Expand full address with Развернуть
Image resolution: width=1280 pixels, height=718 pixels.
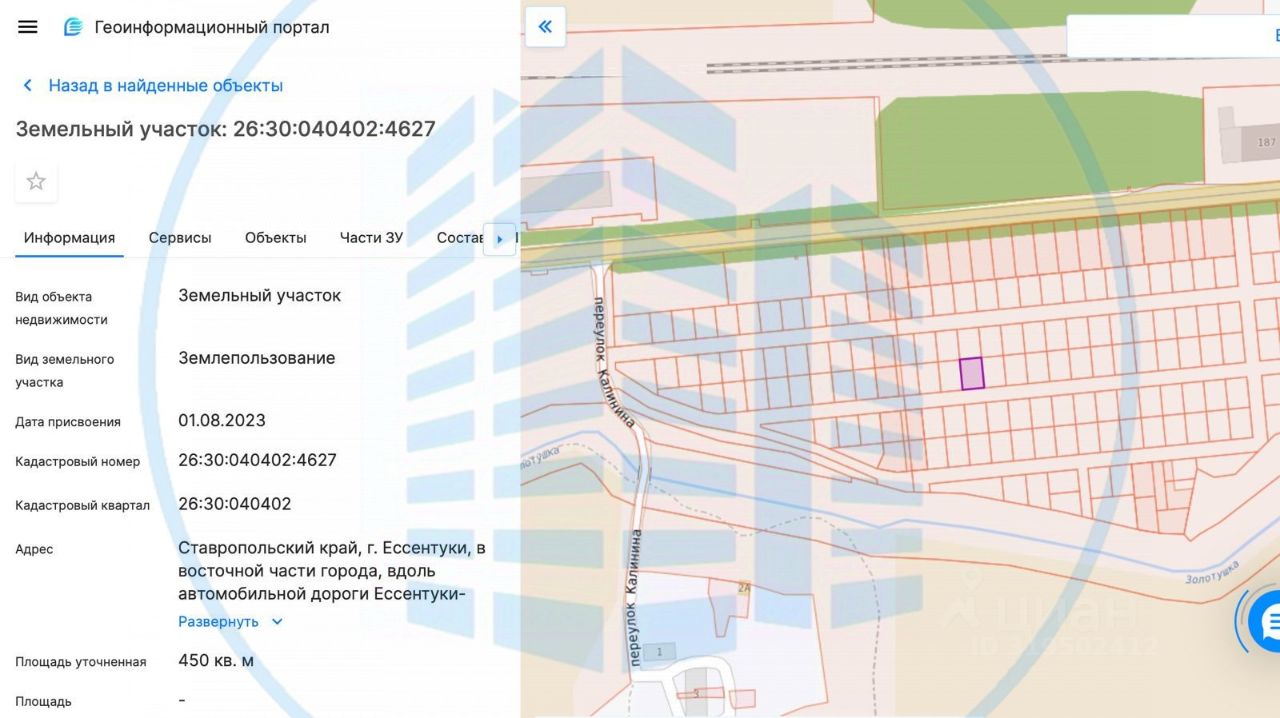pos(218,621)
